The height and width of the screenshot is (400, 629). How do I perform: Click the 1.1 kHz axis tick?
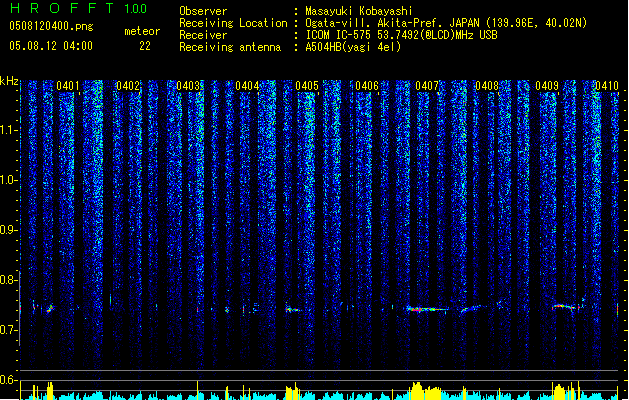point(9,130)
